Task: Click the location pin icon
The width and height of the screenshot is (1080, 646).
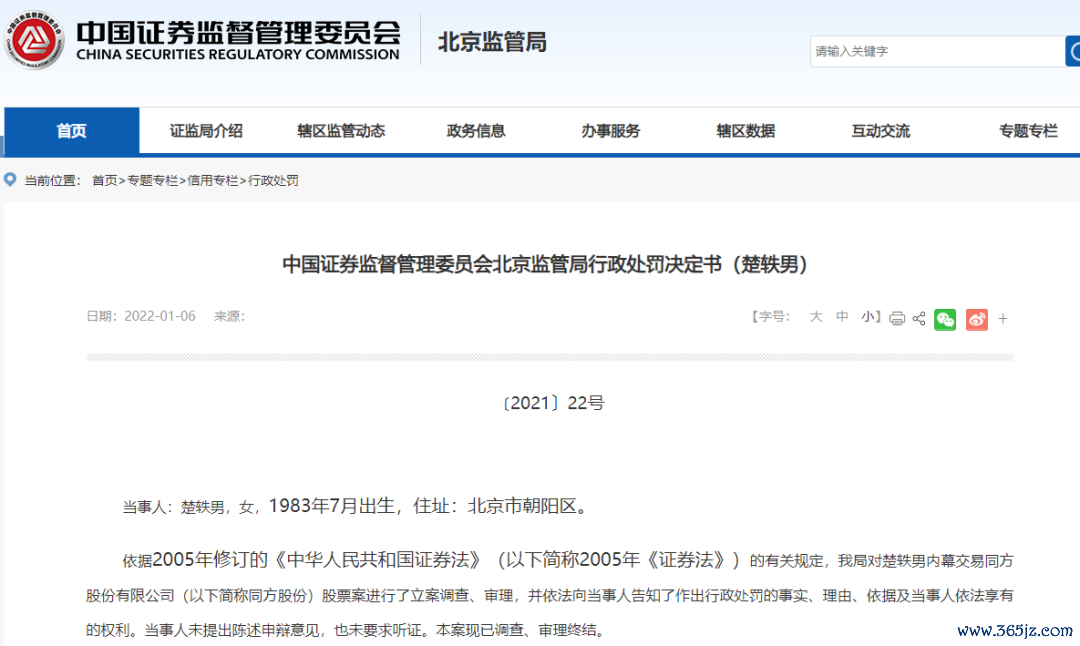Action: [10, 180]
